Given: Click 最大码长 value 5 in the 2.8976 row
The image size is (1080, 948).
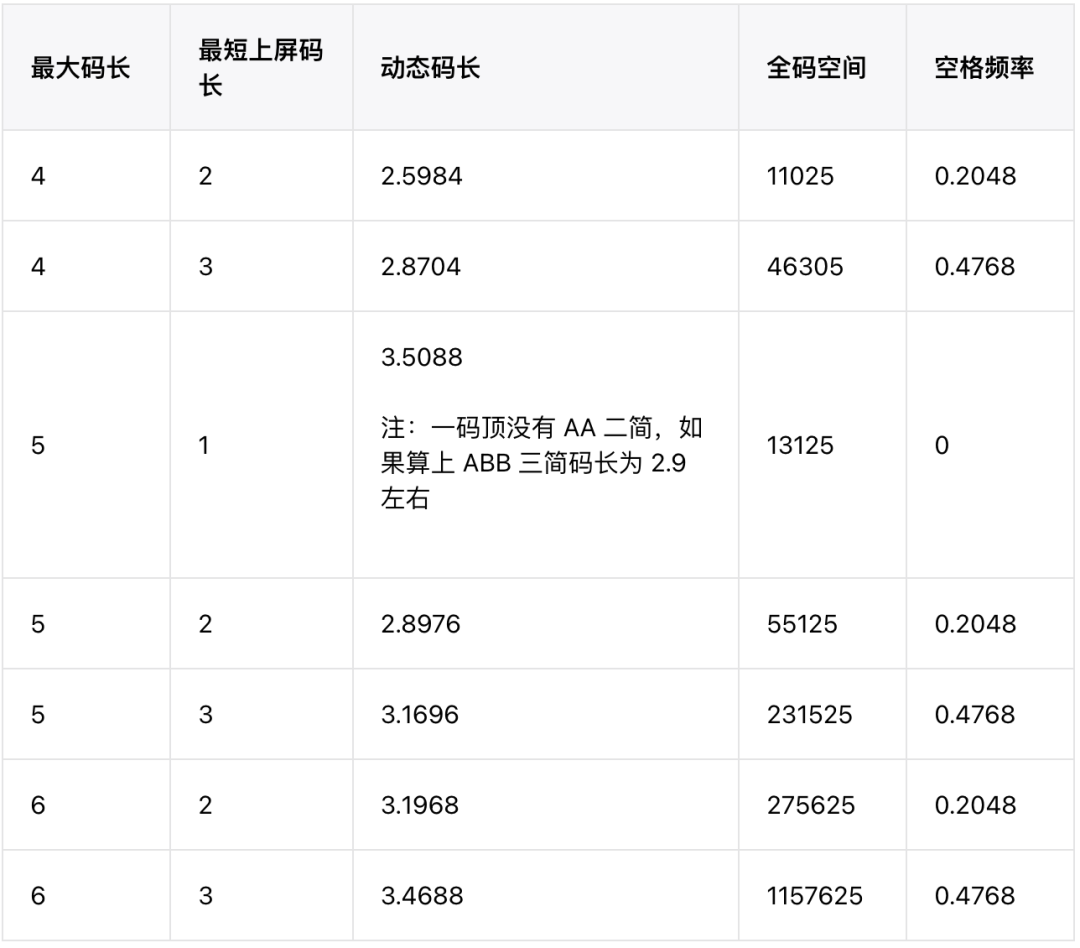Looking at the screenshot, I should coord(38,624).
